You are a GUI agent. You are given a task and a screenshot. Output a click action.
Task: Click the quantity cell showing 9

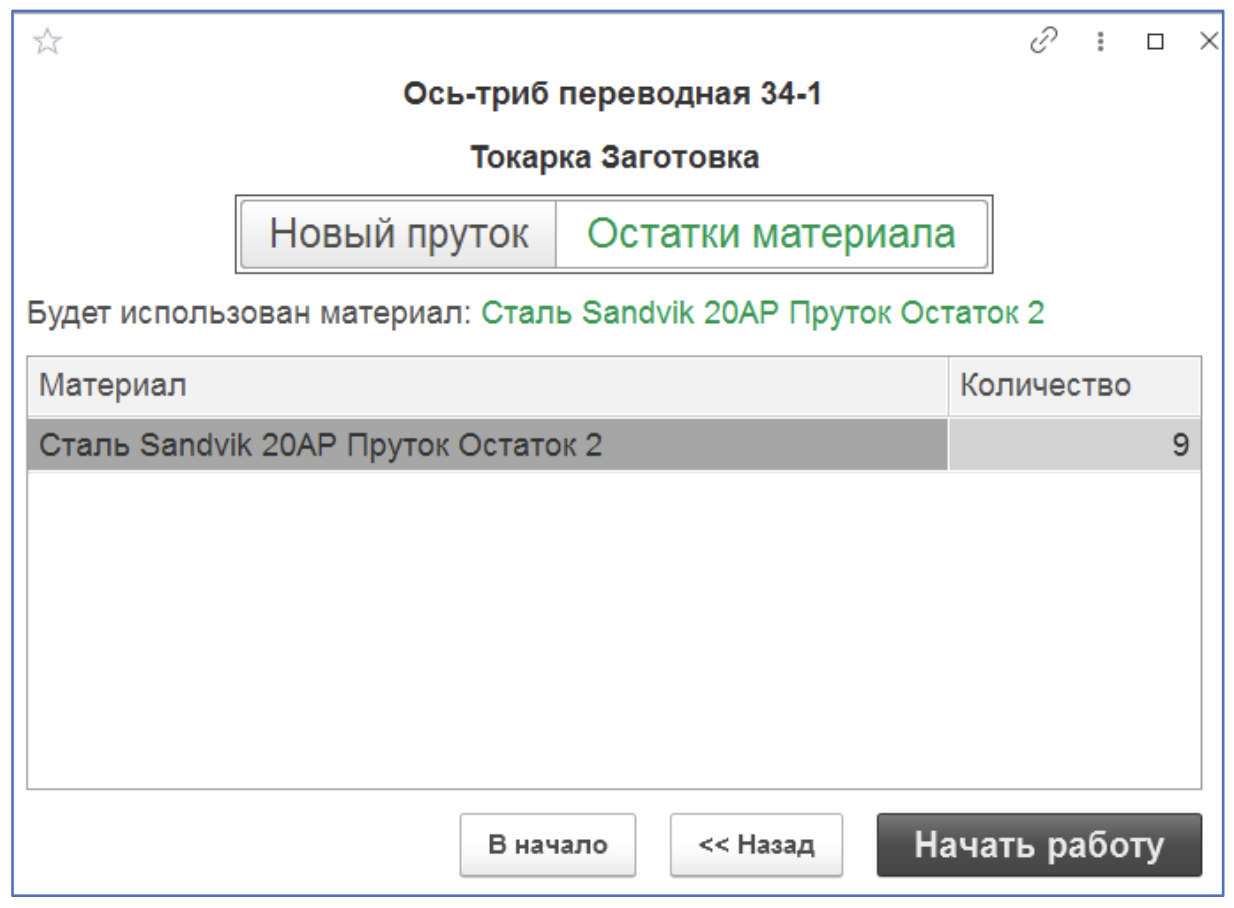1073,445
